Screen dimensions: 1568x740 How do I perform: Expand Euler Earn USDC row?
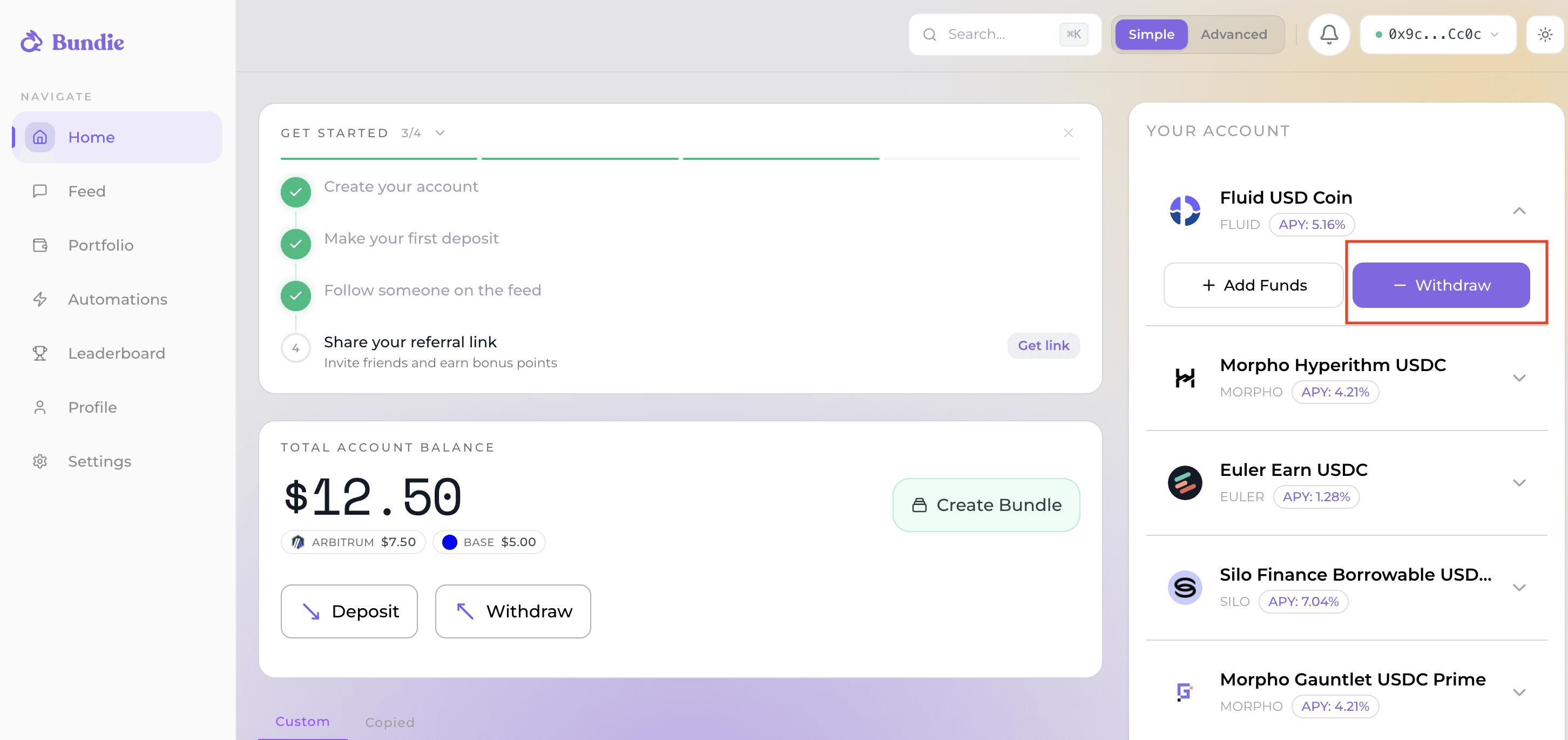(x=1519, y=483)
